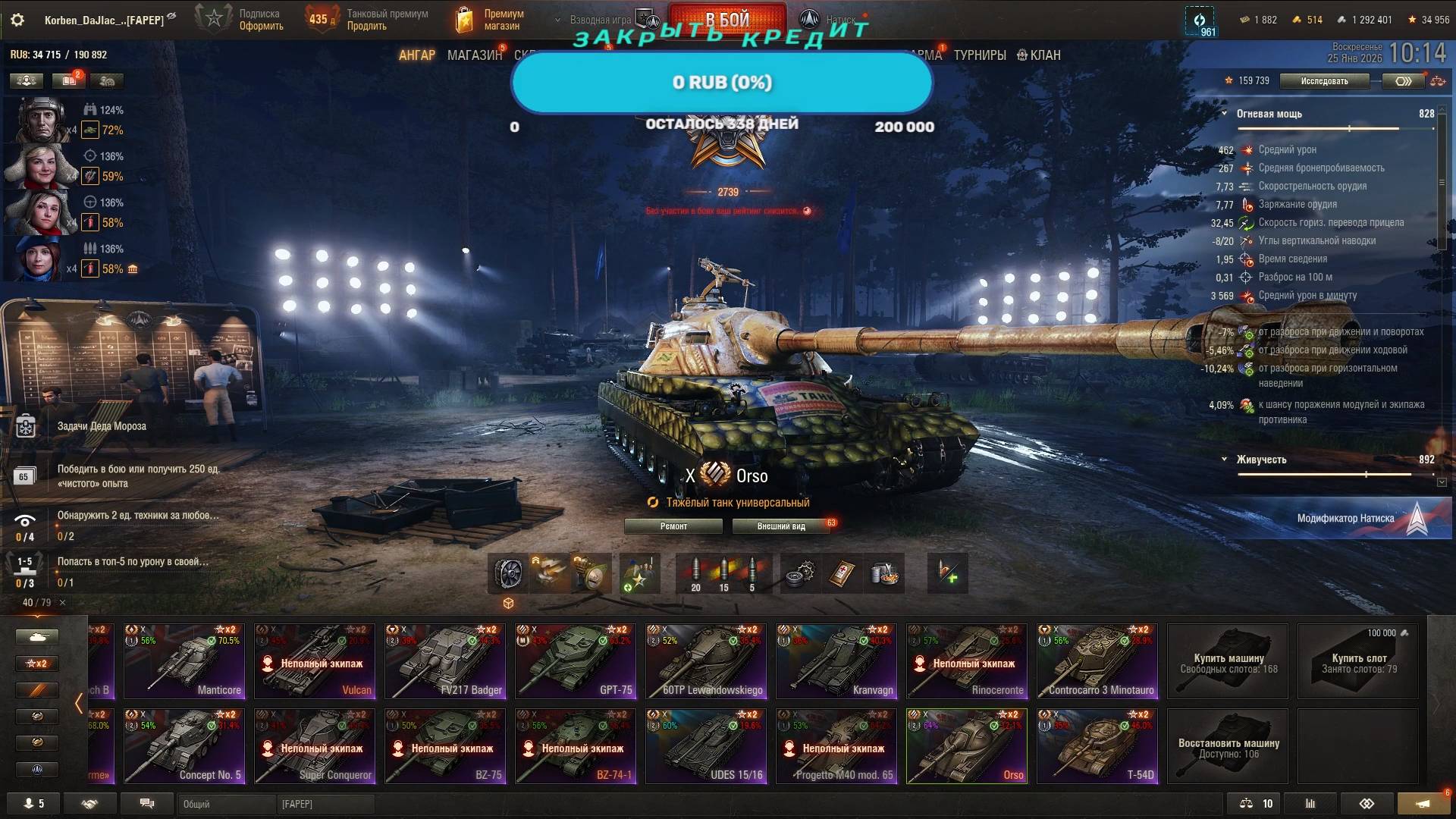Click the cyan credit progress bar
The image size is (1456, 819).
coord(722,82)
